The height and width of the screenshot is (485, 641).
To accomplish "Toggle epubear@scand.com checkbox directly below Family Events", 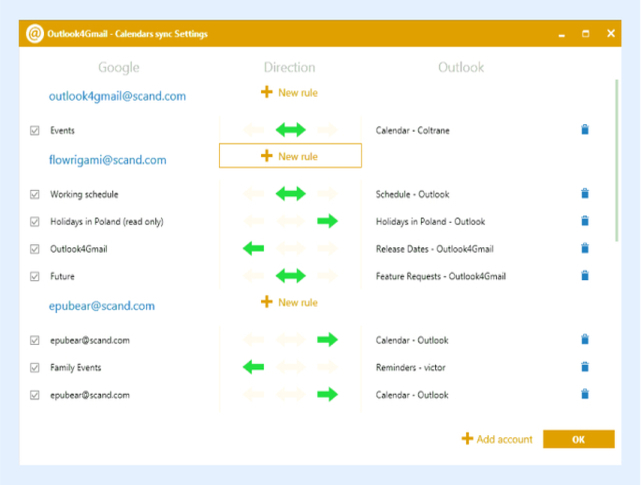I will click(35, 395).
